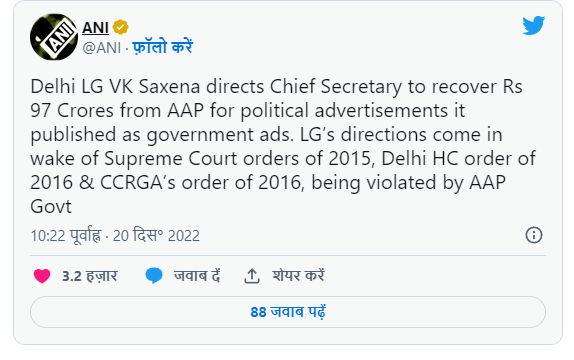Image resolution: width=574 pixels, height=360 pixels.
Task: Click the blue reply bubble icon
Action: point(154,276)
